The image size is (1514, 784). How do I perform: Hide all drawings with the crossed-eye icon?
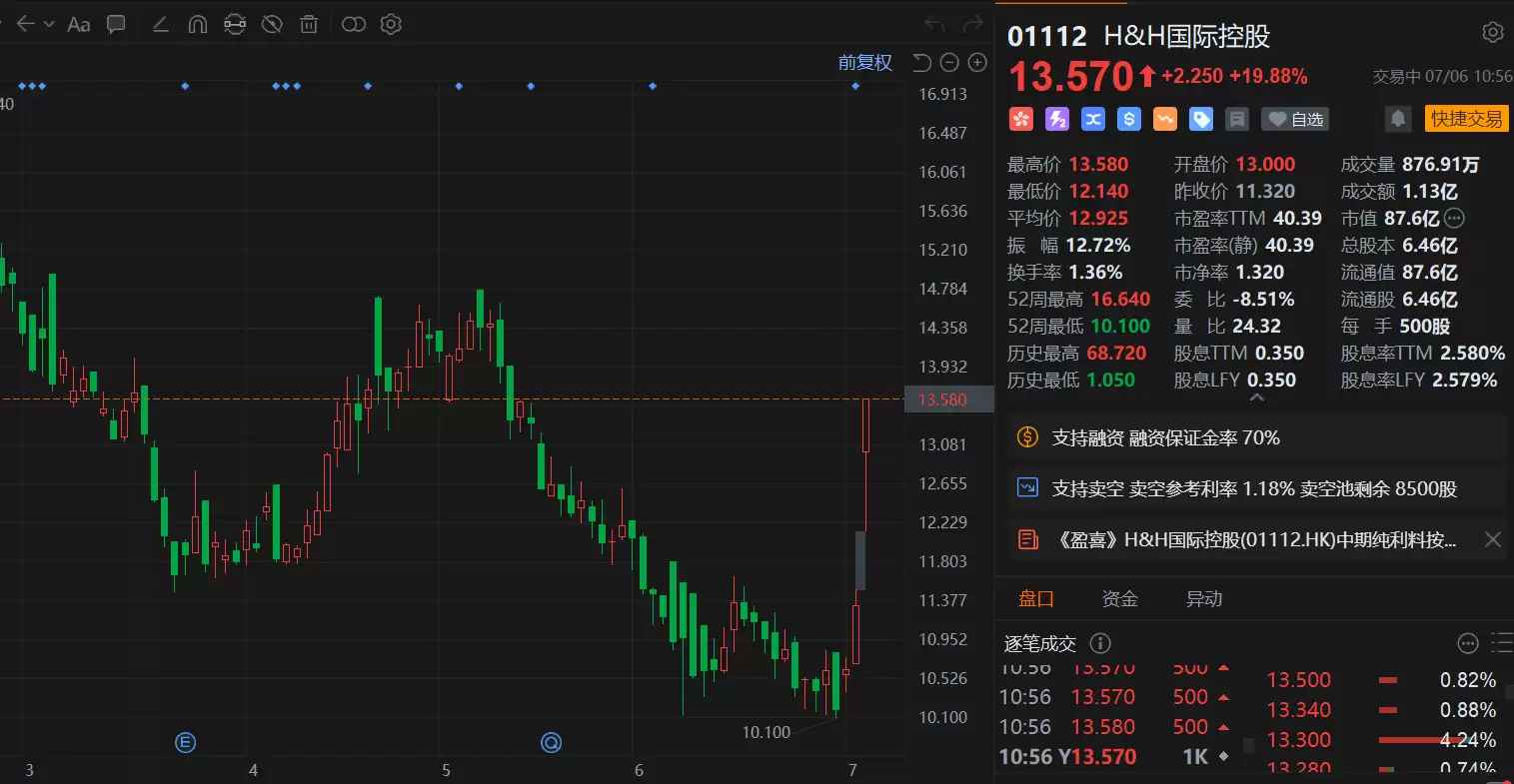(272, 24)
